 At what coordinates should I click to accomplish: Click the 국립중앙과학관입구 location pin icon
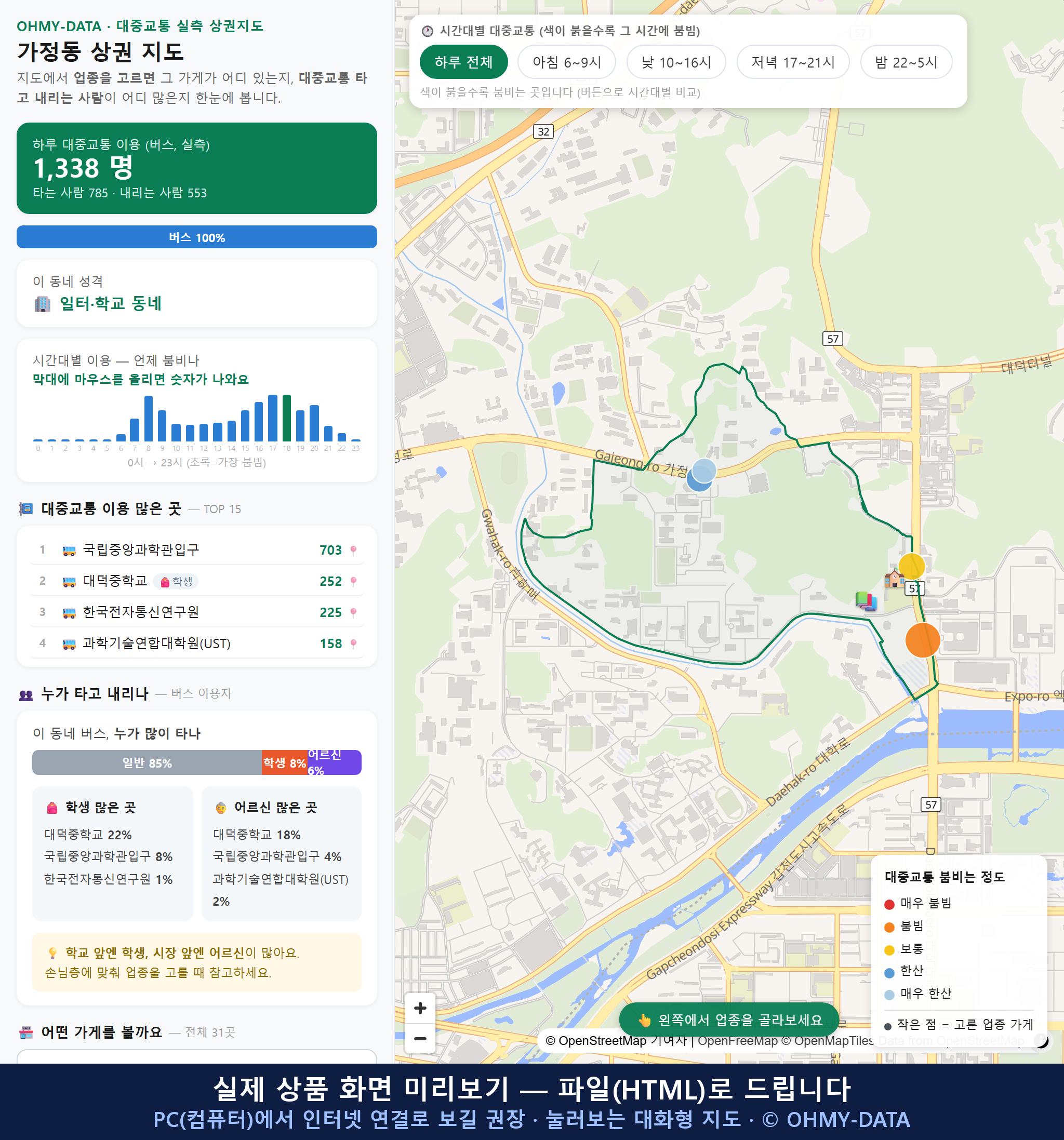[353, 551]
